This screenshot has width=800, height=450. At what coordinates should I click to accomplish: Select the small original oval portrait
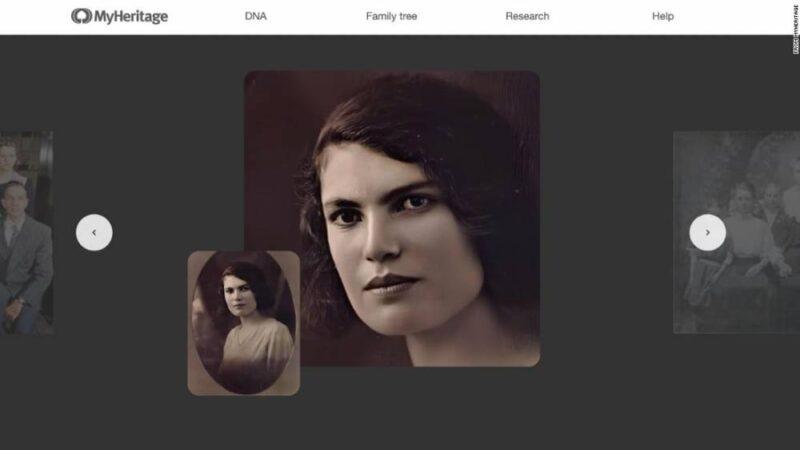[x=244, y=323]
